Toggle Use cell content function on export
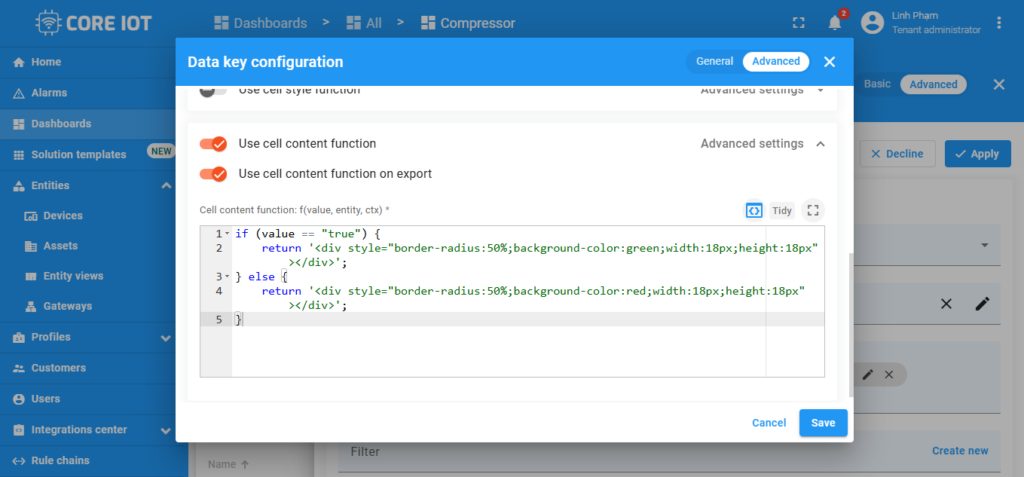 (213, 174)
